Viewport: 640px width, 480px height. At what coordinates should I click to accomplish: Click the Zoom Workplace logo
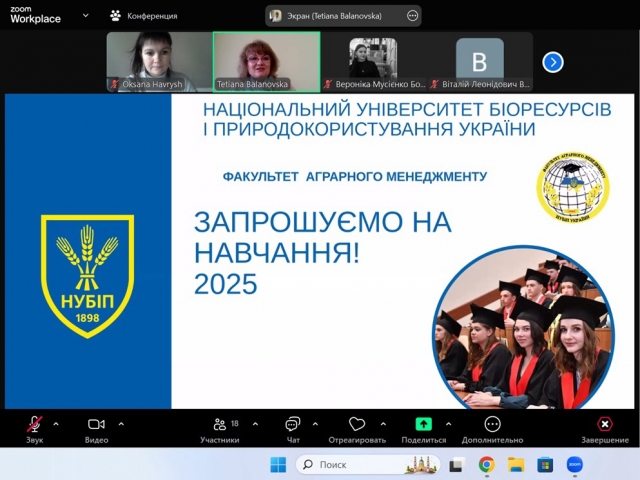[x=36, y=15]
